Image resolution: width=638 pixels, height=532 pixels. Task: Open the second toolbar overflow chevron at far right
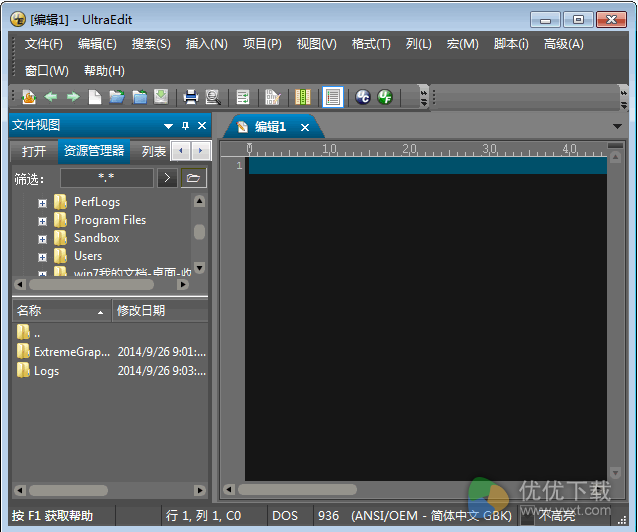click(623, 97)
